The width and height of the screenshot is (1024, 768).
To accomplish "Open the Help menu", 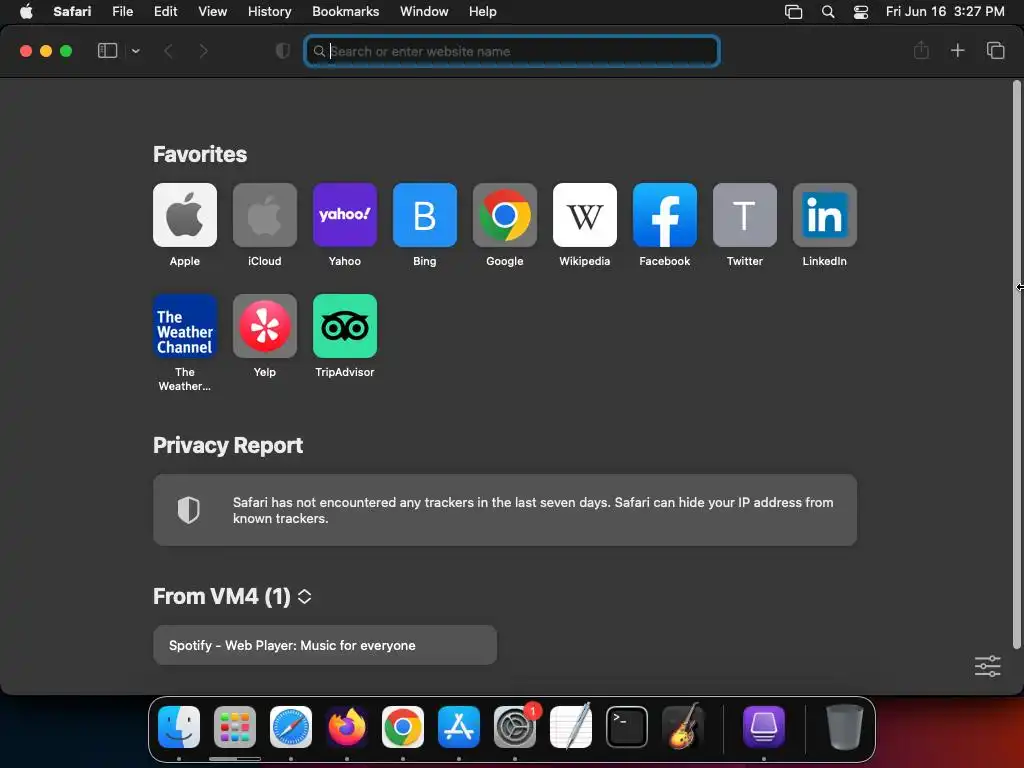I will pyautogui.click(x=483, y=11).
